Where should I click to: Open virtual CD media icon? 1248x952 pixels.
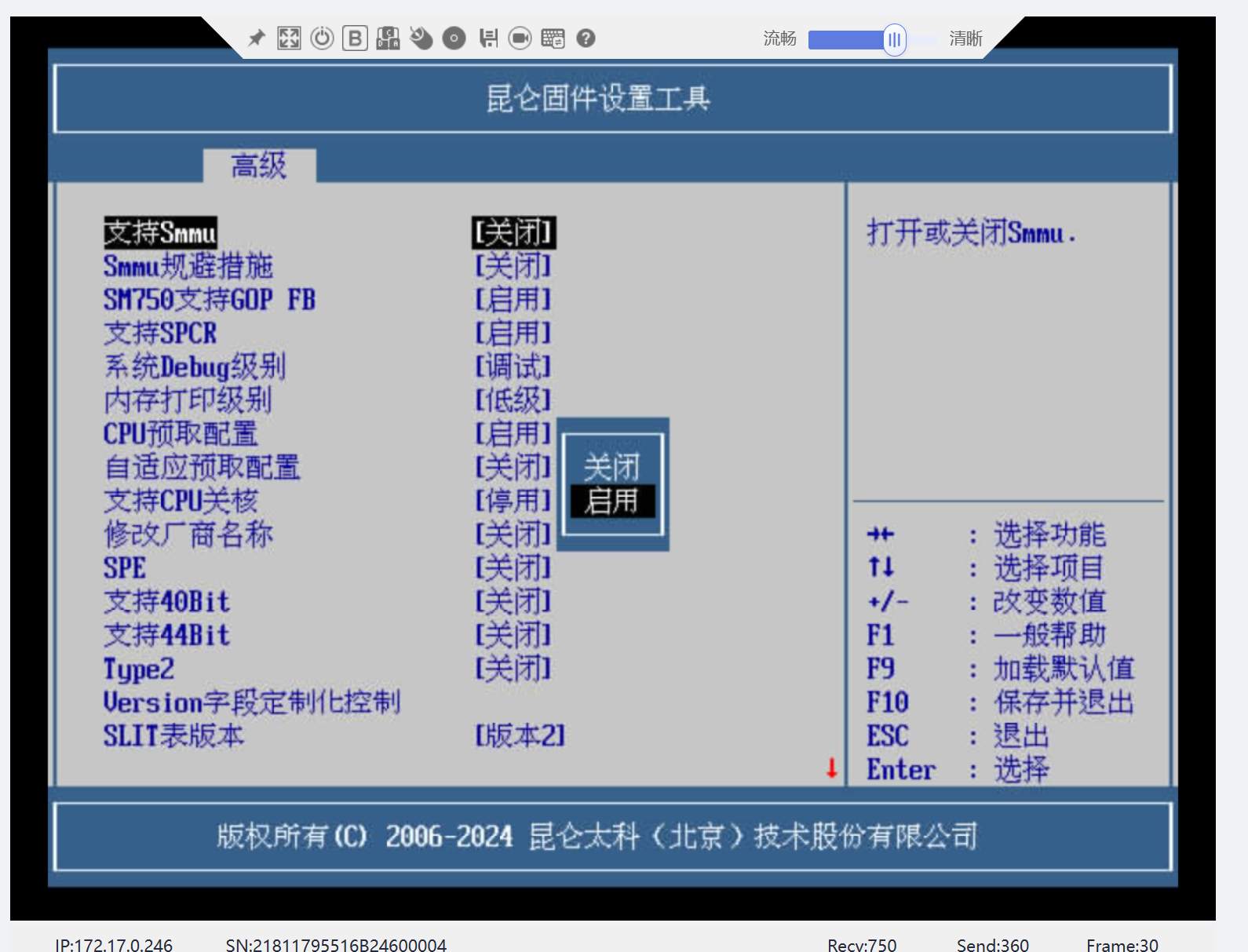point(454,38)
